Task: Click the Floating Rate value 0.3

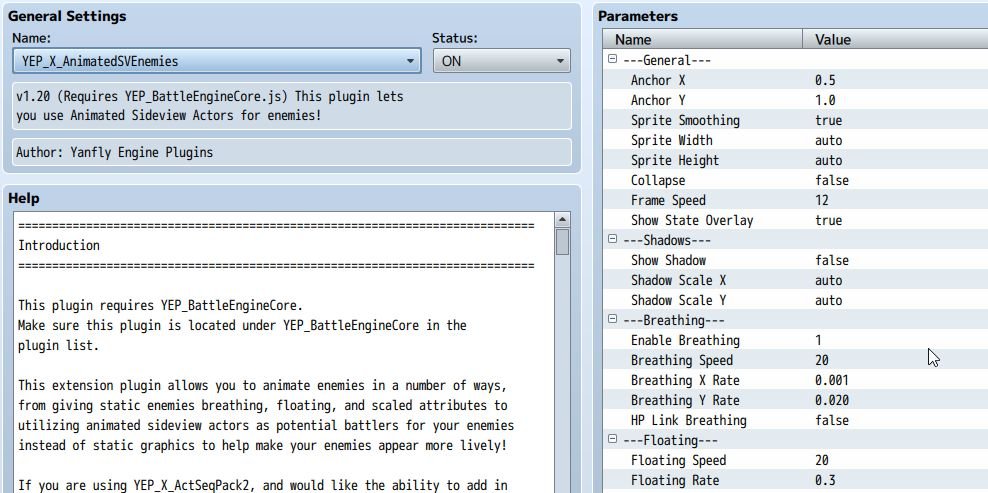Action: [x=825, y=480]
